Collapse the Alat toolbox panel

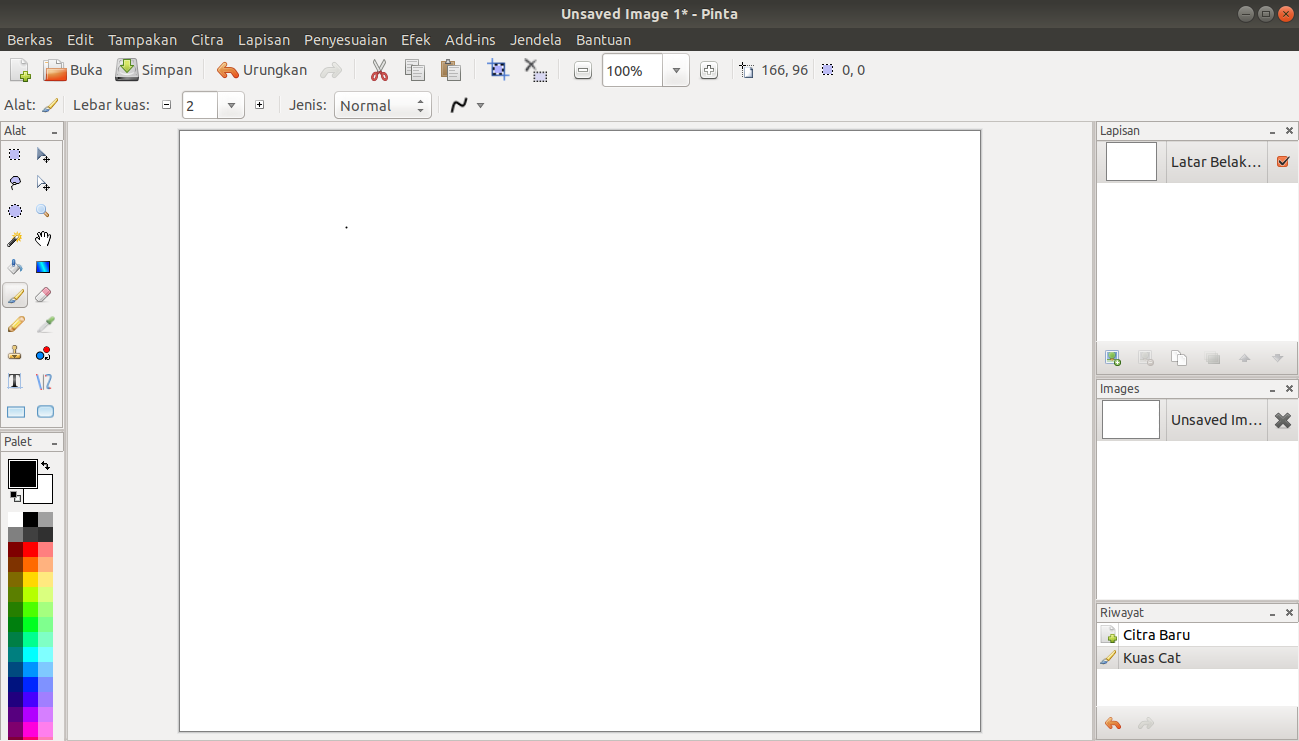[55, 132]
